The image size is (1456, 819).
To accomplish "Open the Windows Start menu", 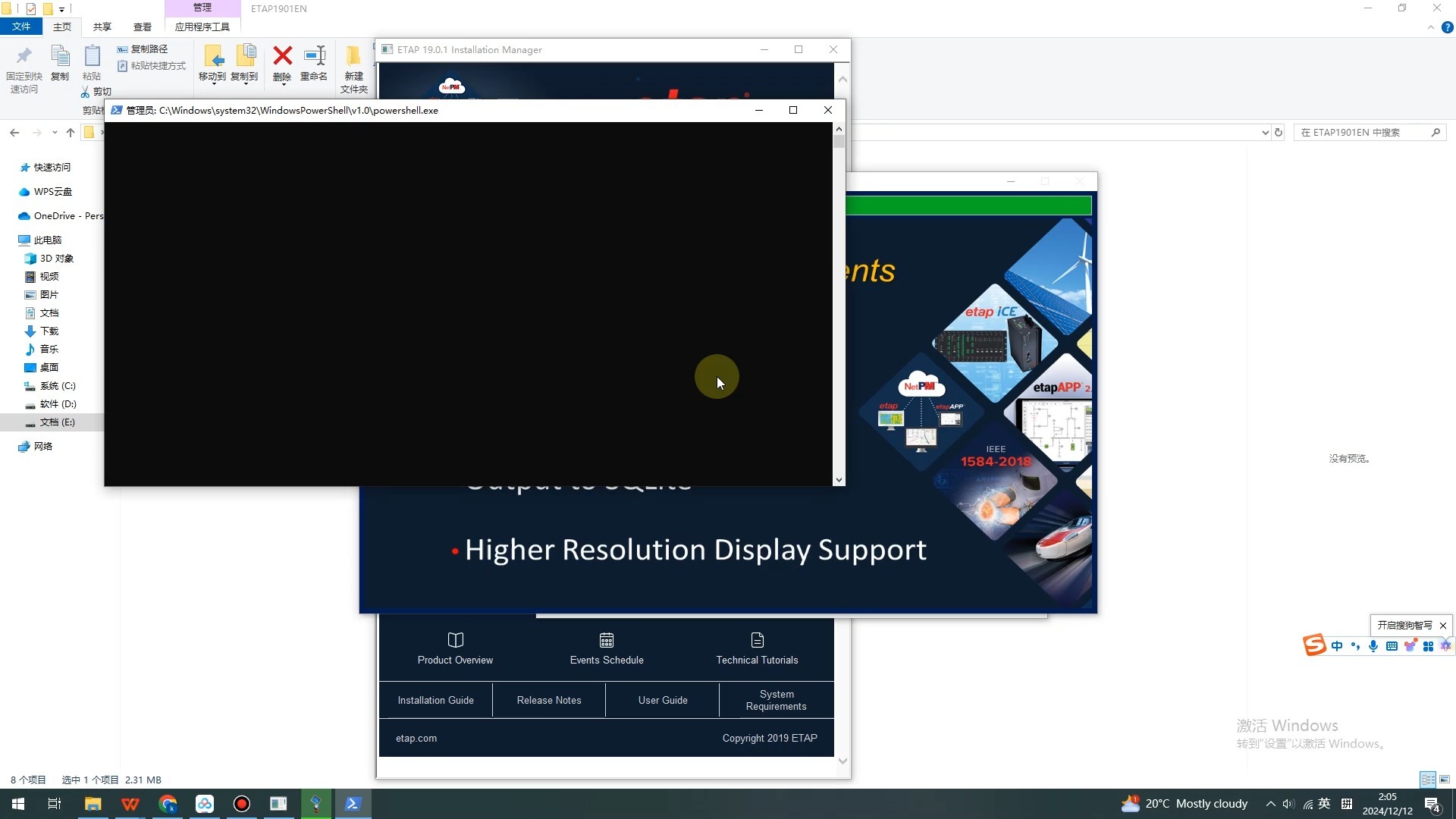I will click(x=18, y=804).
